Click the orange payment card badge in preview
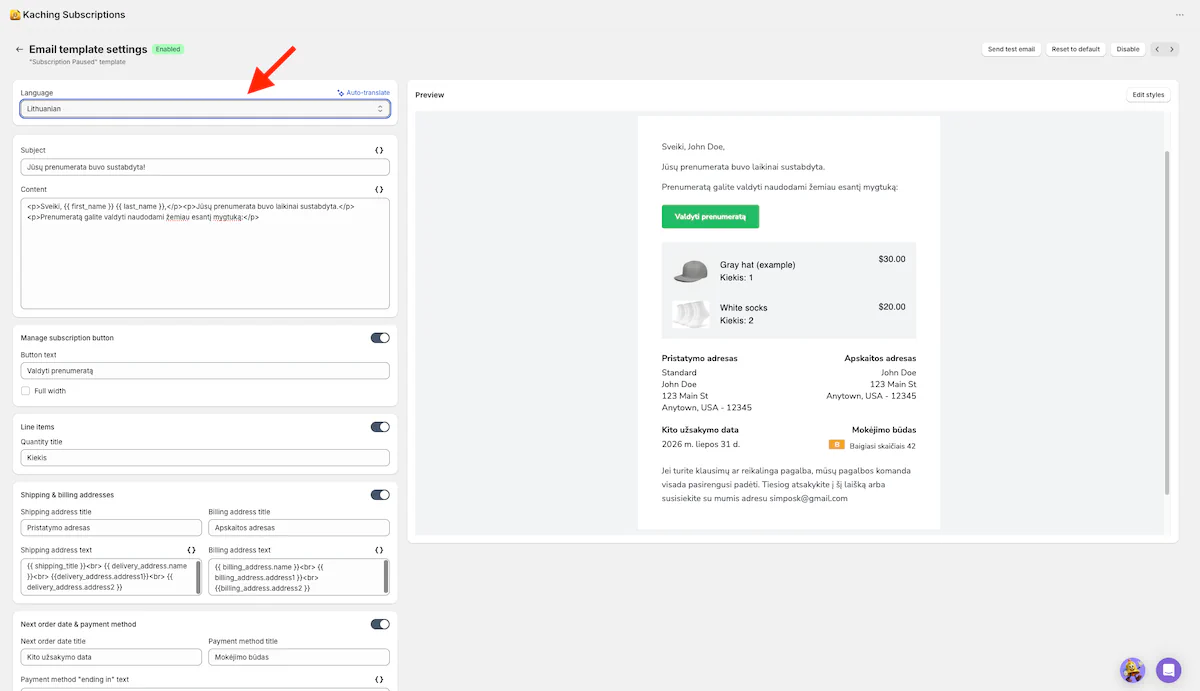Screen dimensions: 1200x691 click(837, 445)
